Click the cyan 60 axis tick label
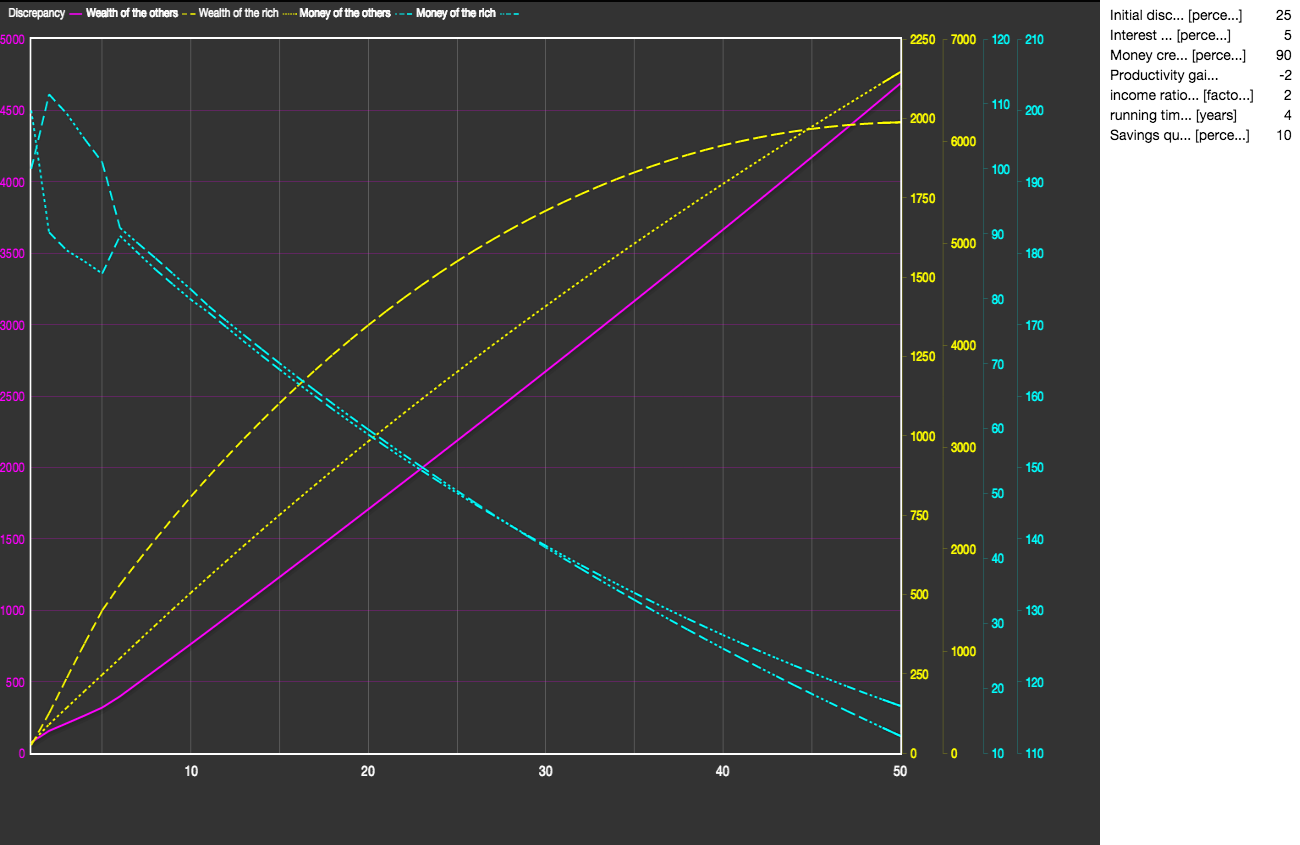 (x=997, y=429)
